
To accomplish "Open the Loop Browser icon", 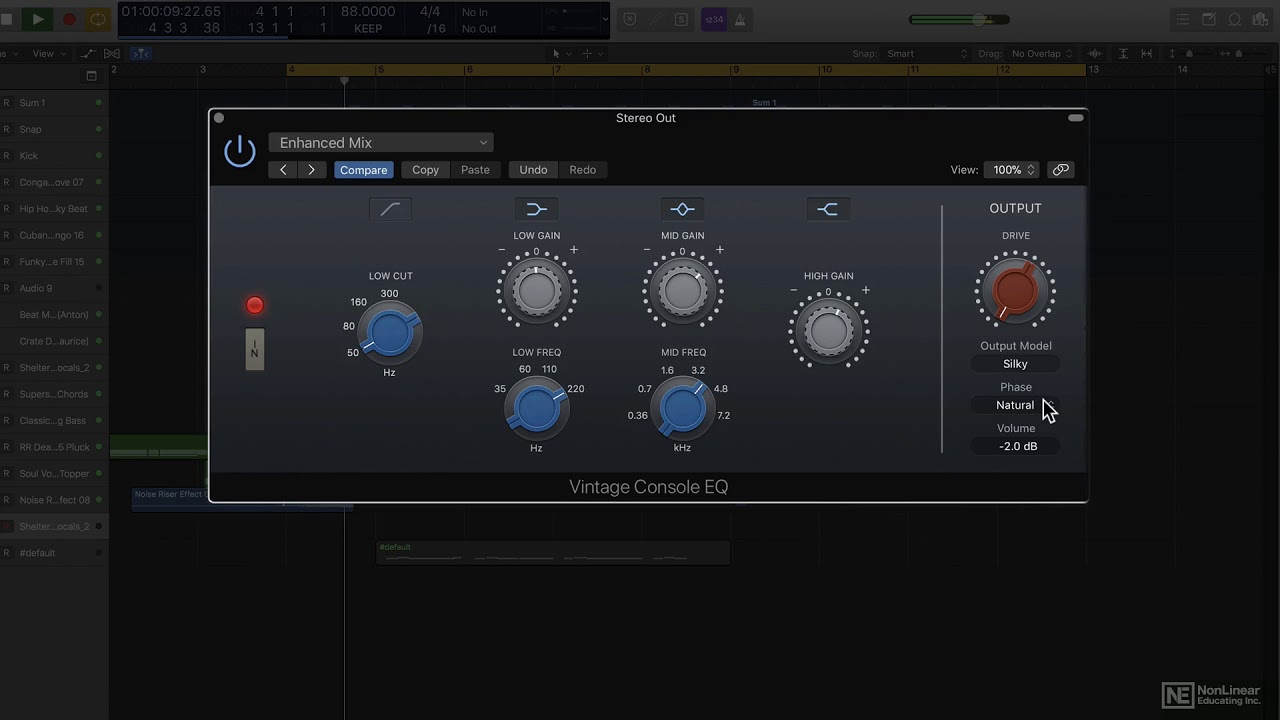I will [x=1235, y=19].
